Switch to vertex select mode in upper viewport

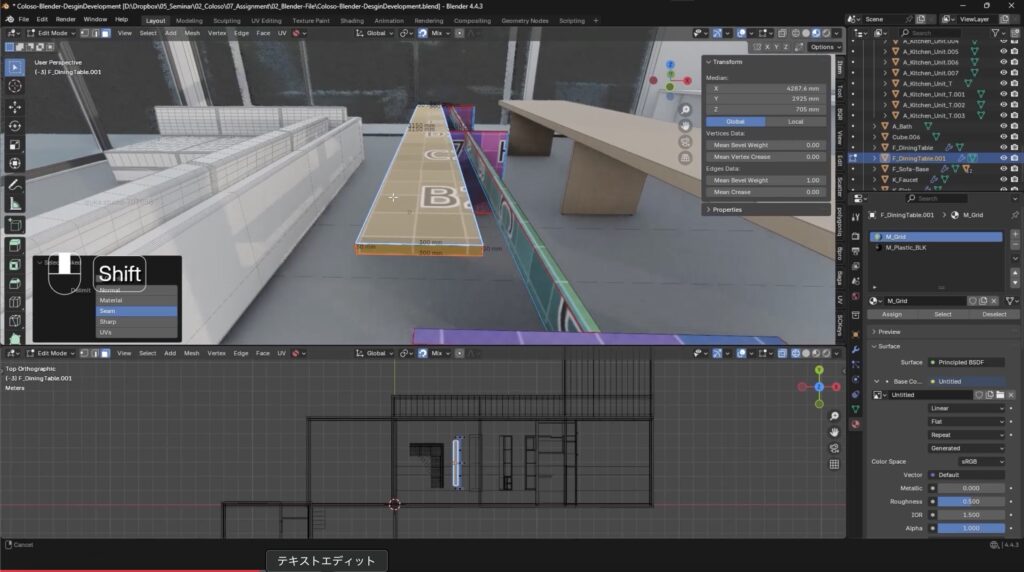click(x=85, y=33)
